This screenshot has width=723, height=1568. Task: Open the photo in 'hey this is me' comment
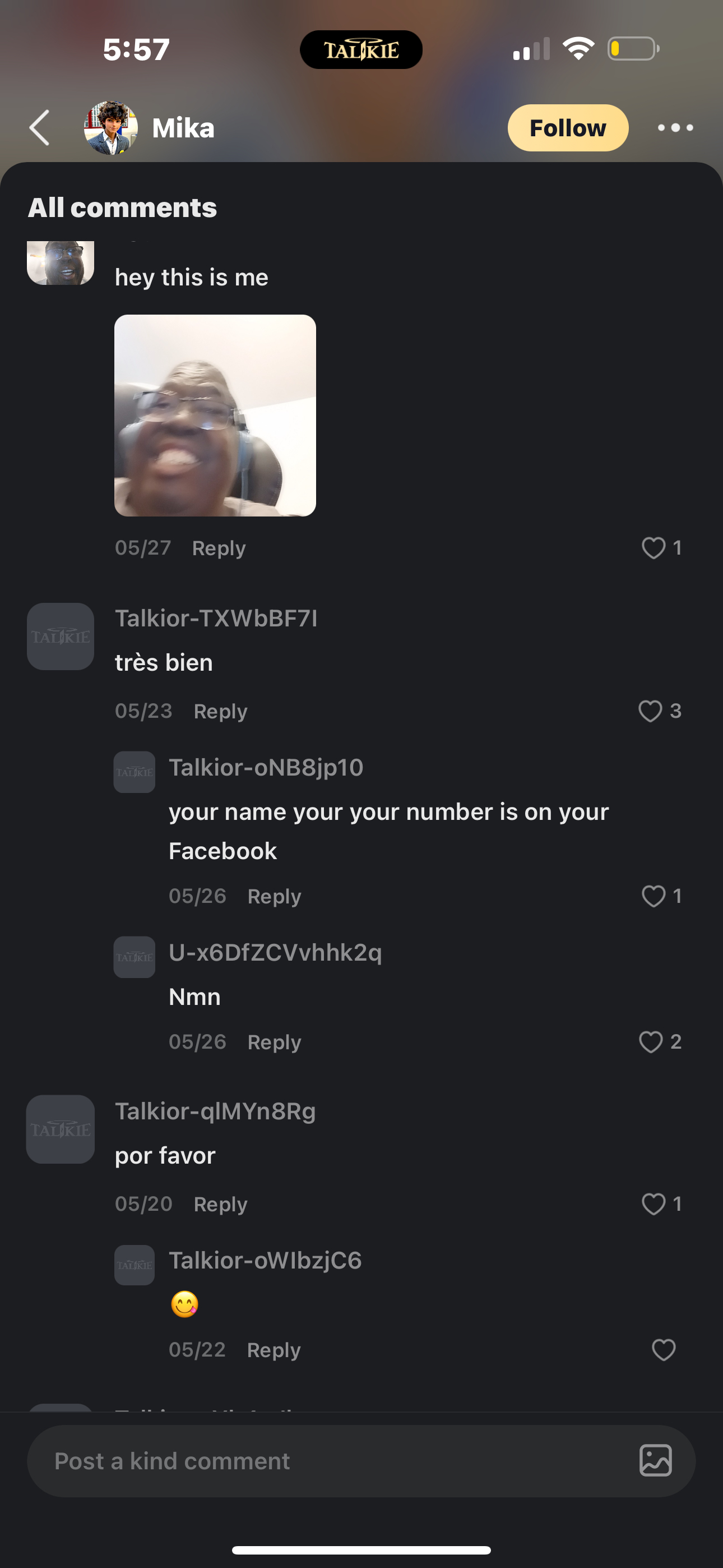215,415
